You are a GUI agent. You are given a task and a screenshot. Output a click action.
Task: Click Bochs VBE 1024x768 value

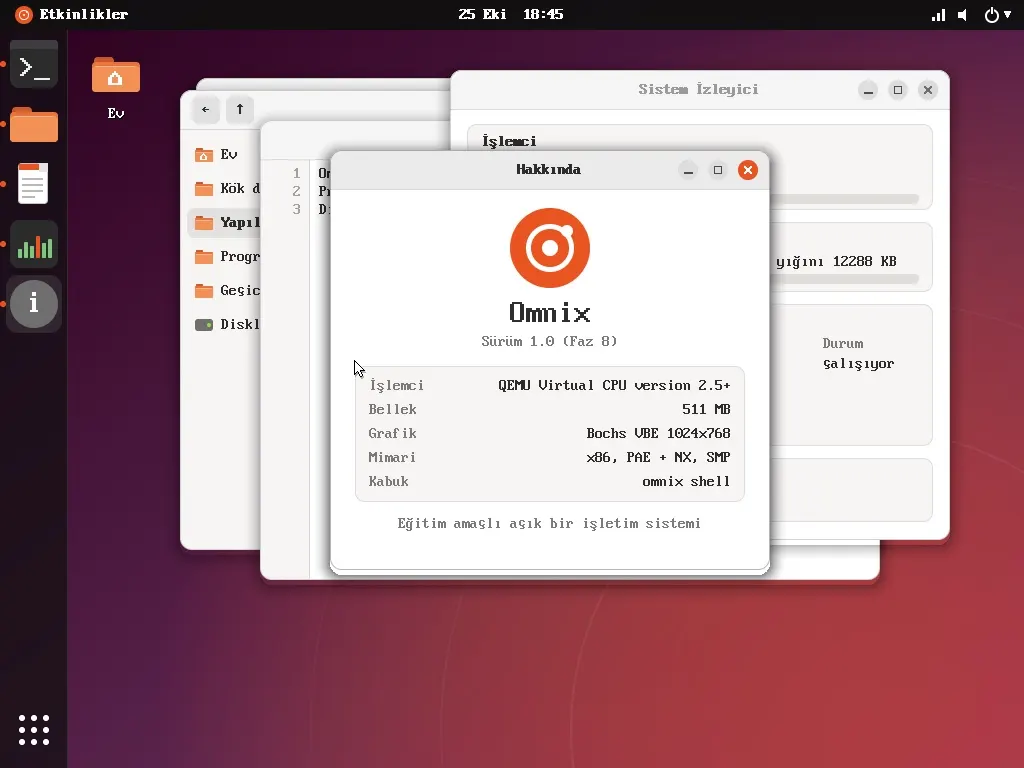pyautogui.click(x=658, y=434)
